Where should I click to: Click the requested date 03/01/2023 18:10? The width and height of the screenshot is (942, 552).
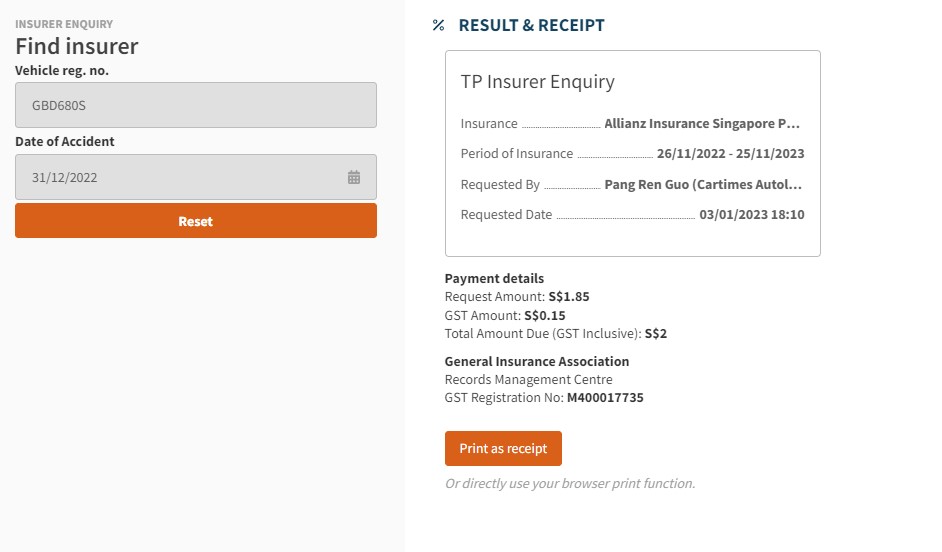click(752, 215)
